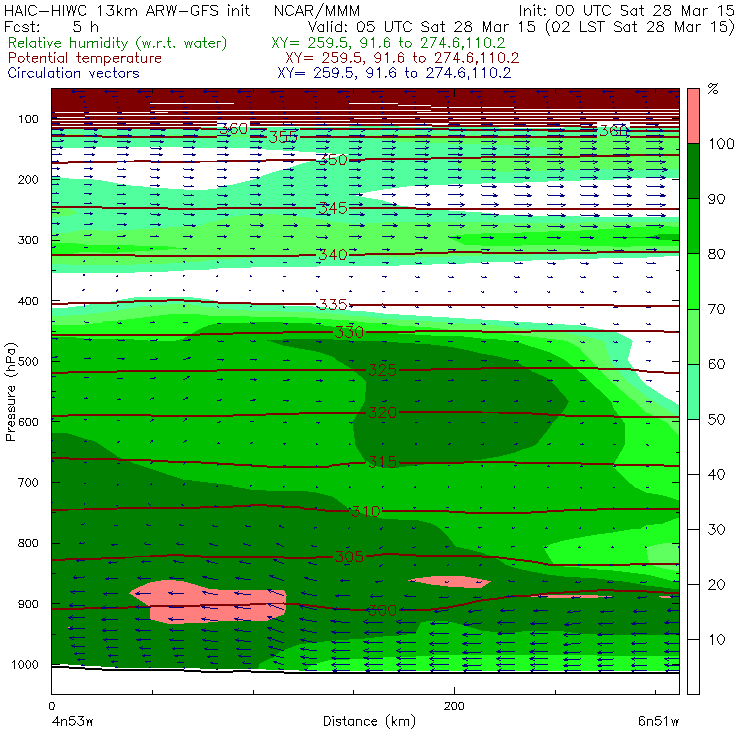Click the 'Pressure (hPa)' vertical axis label
The height and width of the screenshot is (740, 740).
10,392
